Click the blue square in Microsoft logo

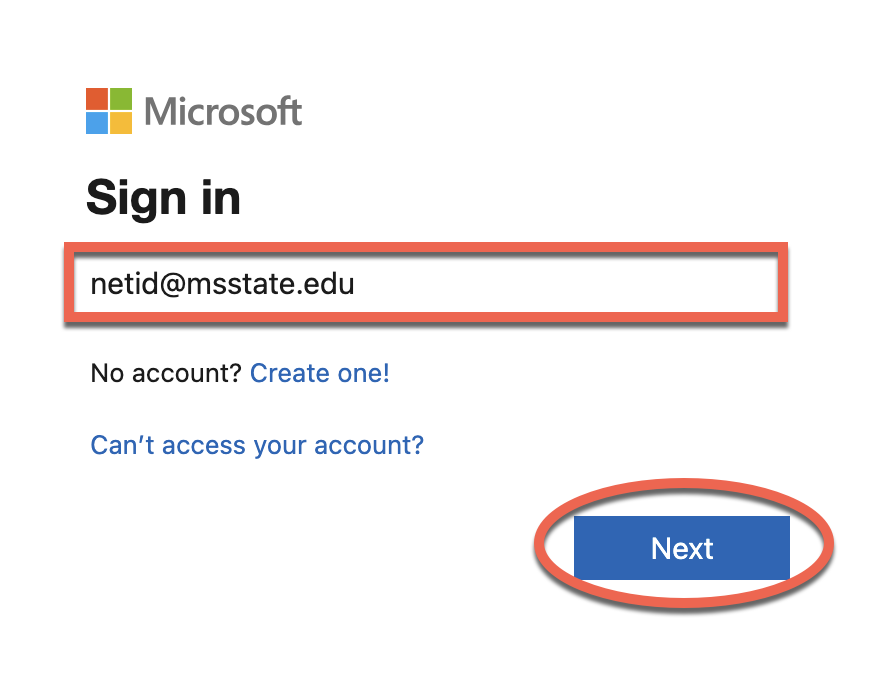(97, 123)
